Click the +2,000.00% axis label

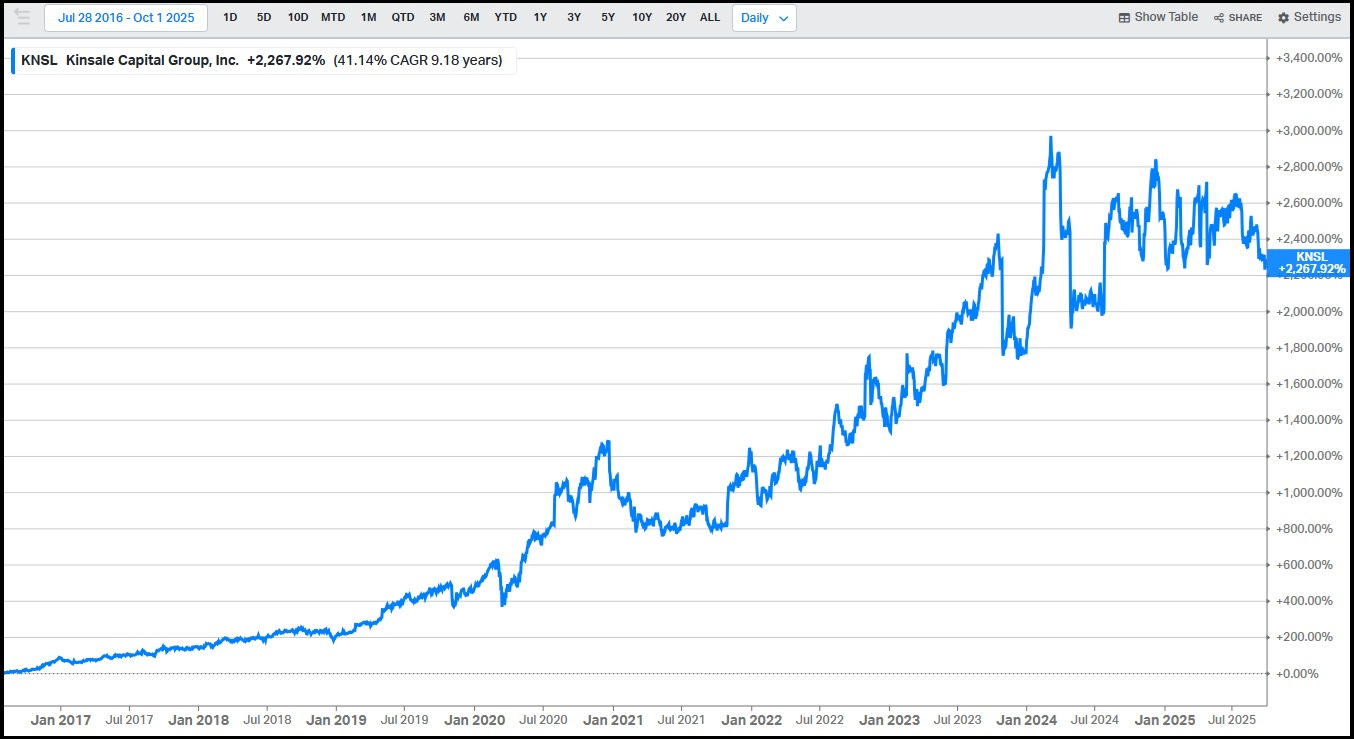click(1309, 312)
